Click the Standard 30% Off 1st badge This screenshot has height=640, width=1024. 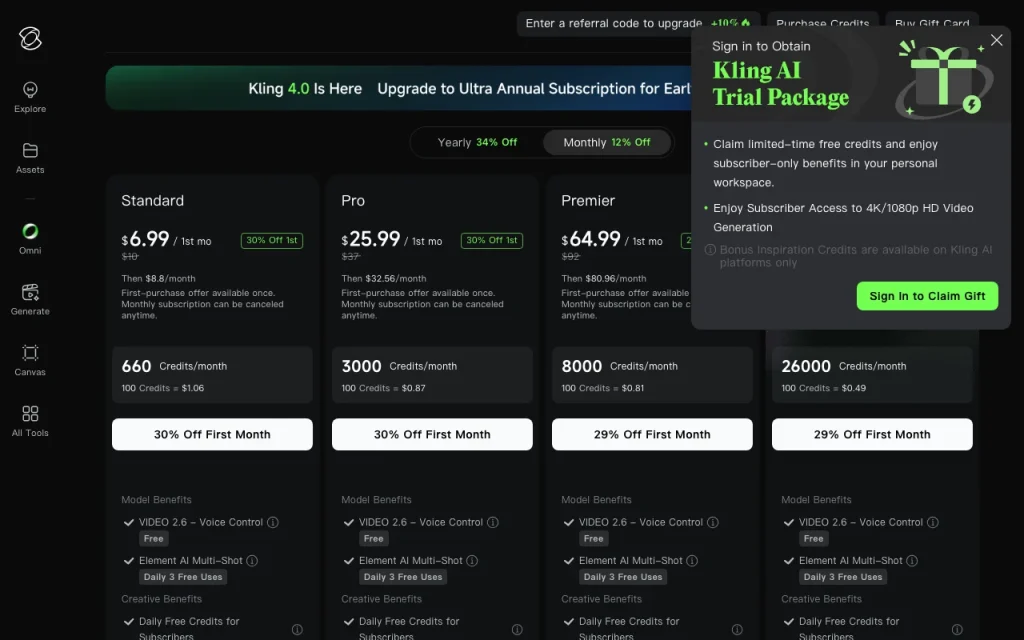coord(272,240)
